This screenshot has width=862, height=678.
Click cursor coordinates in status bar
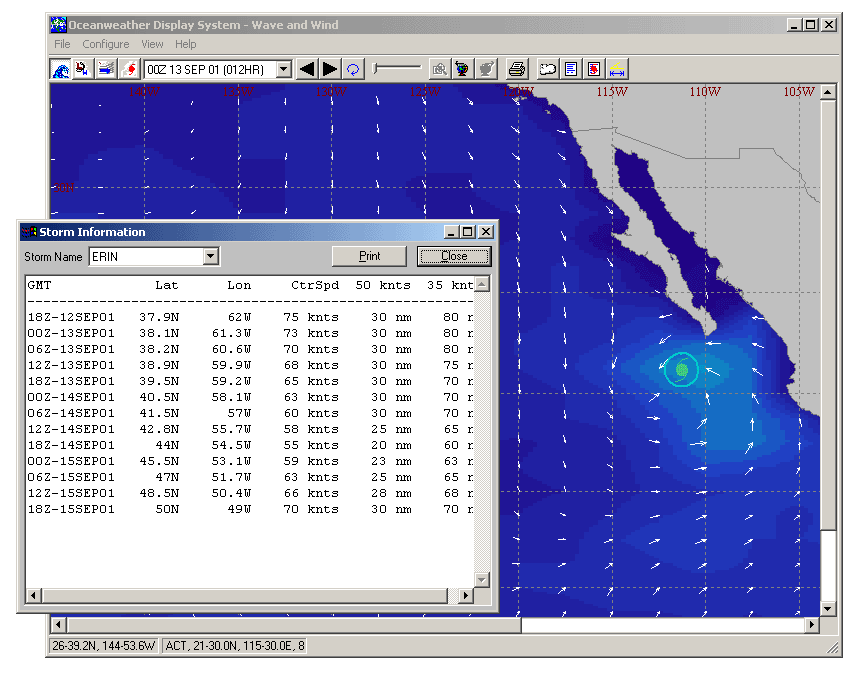click(x=103, y=646)
